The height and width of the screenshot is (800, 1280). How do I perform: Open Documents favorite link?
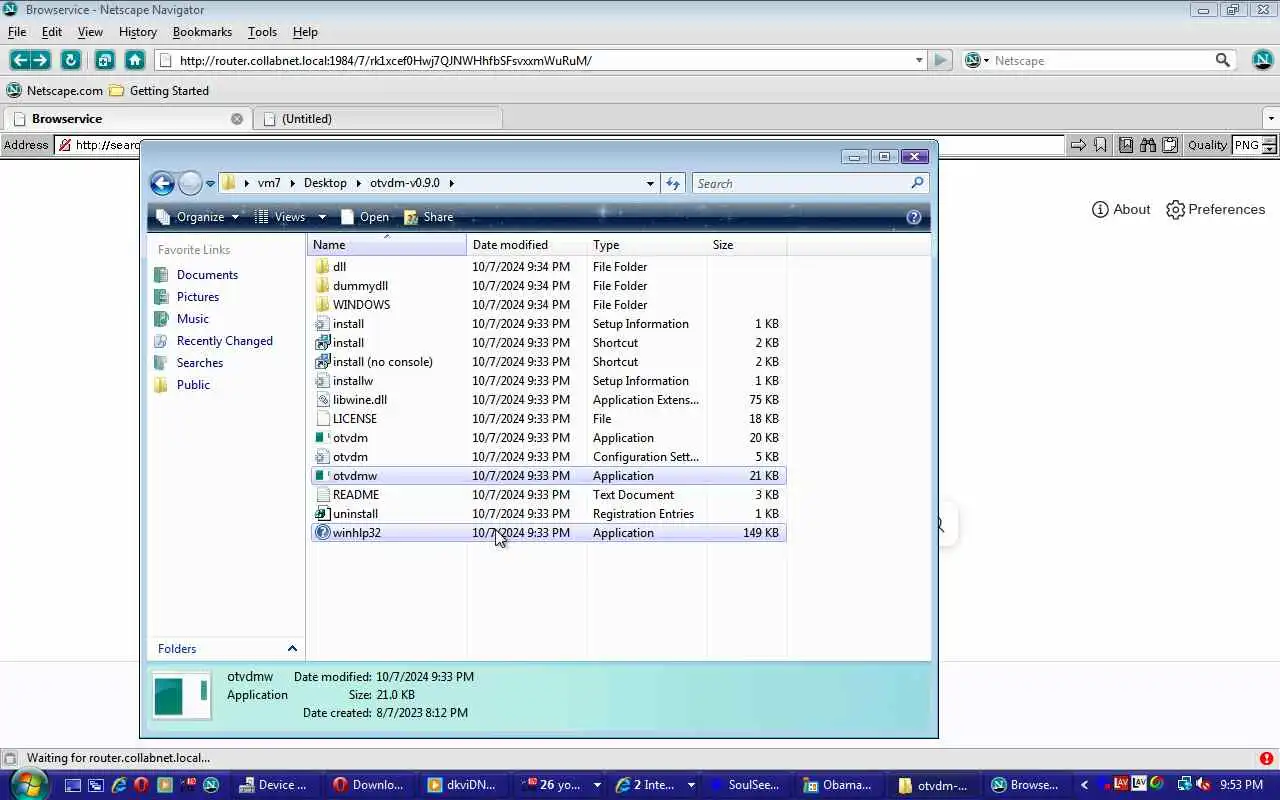pyautogui.click(x=207, y=275)
